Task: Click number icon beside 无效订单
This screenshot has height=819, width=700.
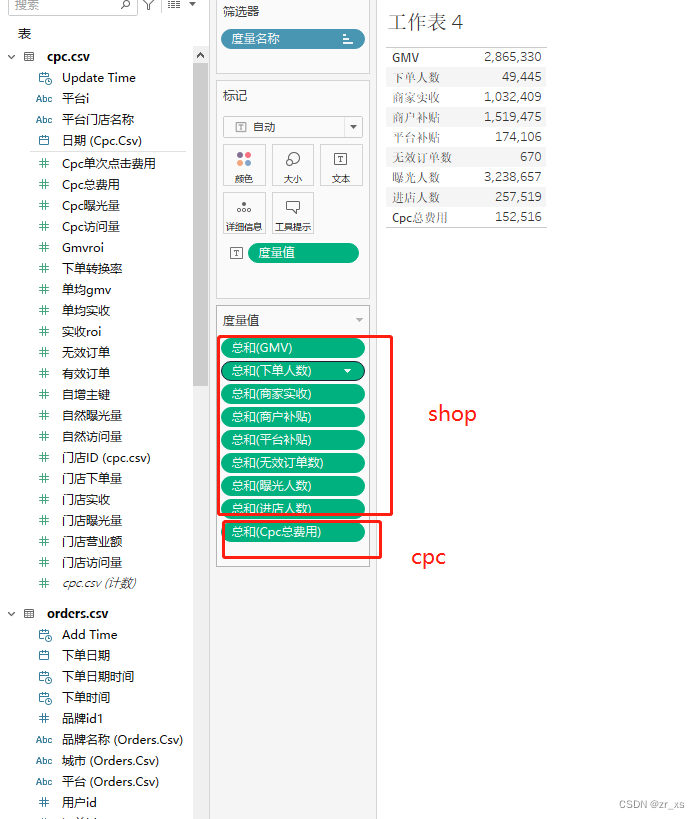Action: [x=44, y=353]
